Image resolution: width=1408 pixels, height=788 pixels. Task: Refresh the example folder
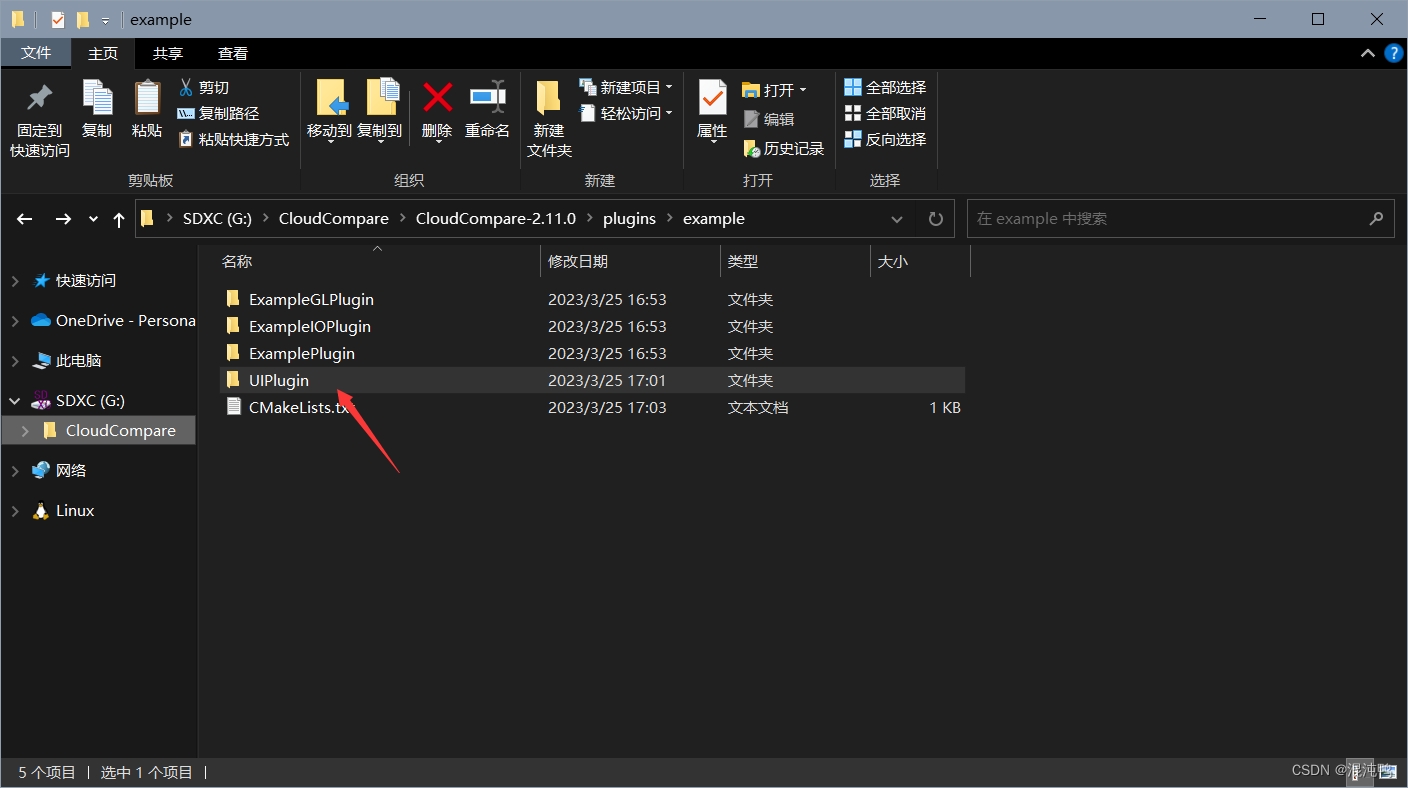click(x=936, y=219)
